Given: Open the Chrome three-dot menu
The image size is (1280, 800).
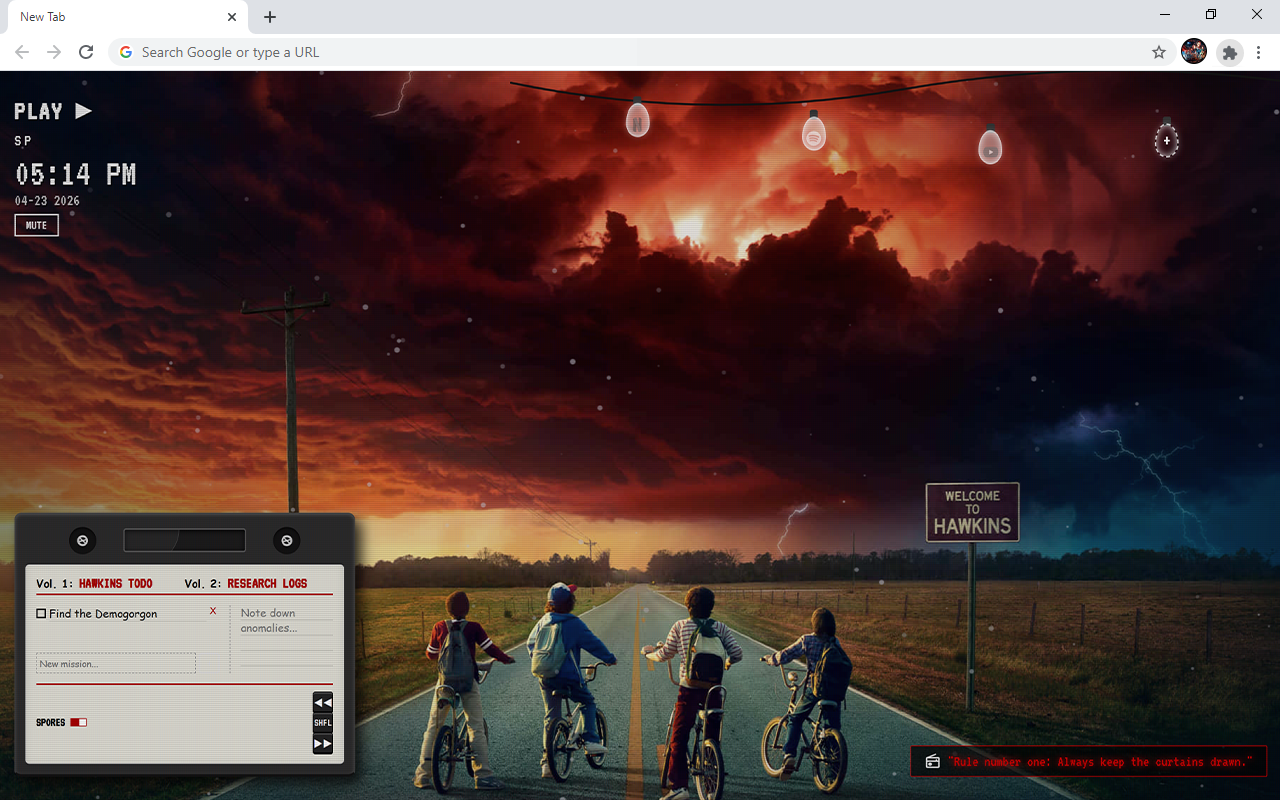Looking at the screenshot, I should (x=1259, y=52).
